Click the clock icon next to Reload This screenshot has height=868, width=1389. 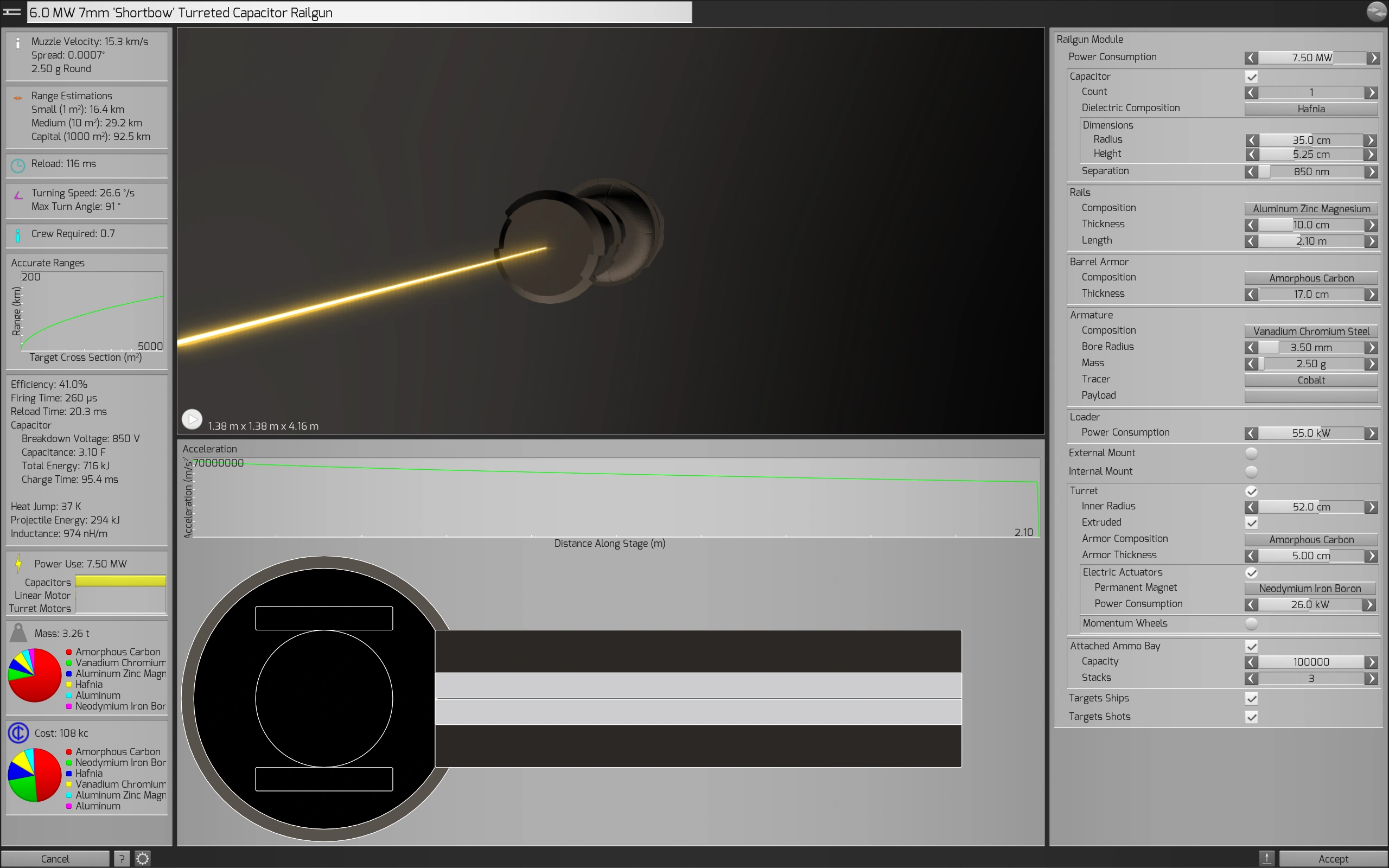[x=18, y=165]
